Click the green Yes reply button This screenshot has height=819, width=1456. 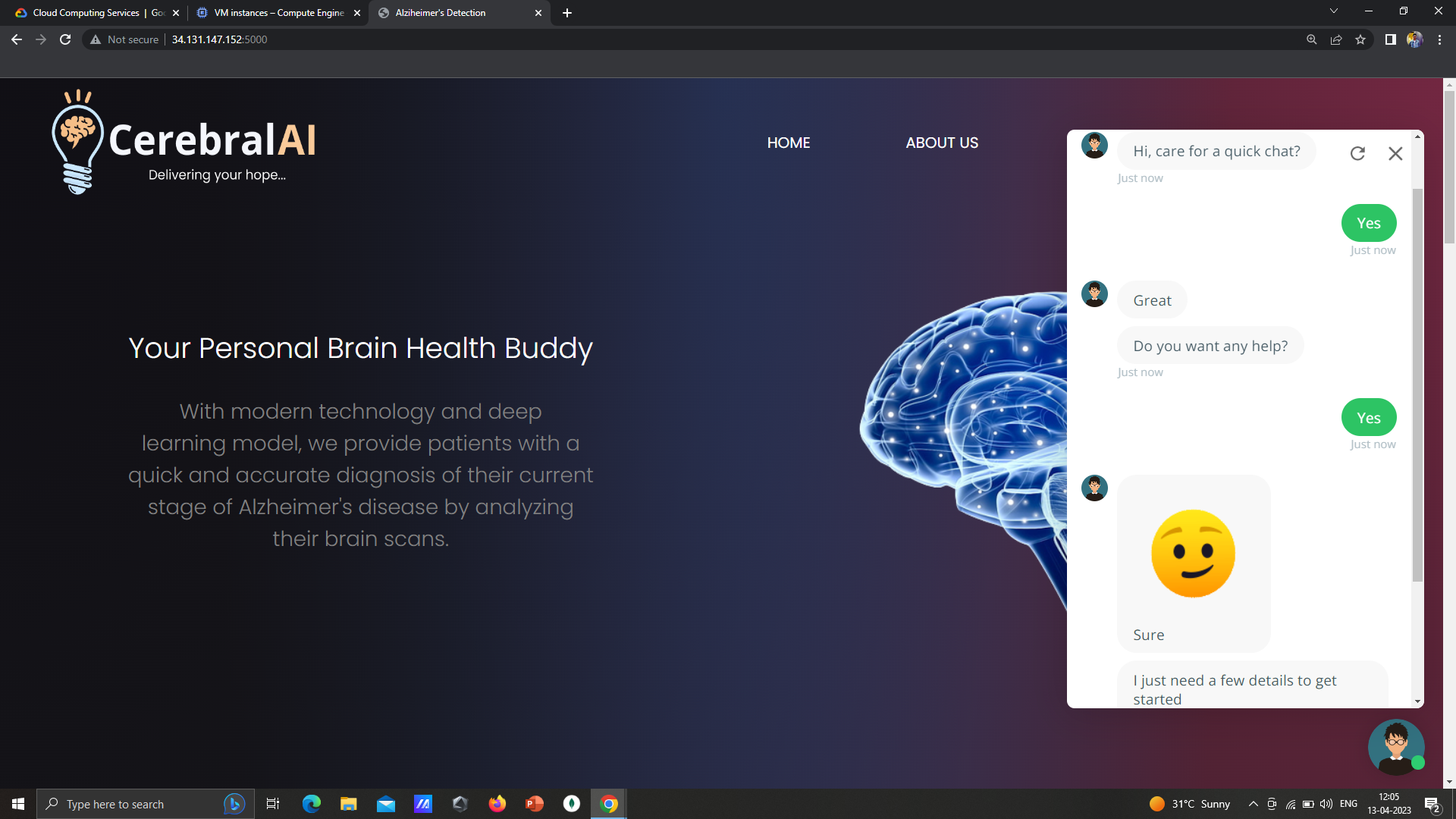pos(1368,222)
